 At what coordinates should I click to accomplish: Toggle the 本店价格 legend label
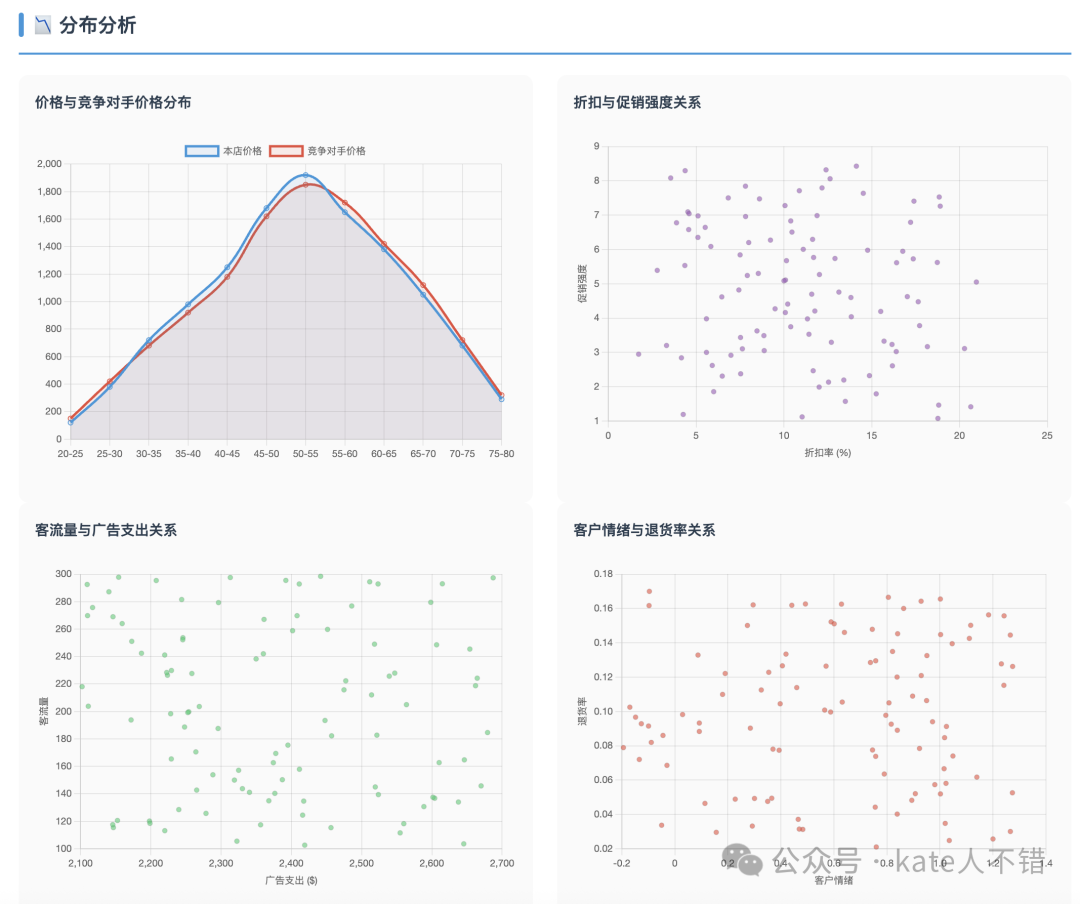242,151
